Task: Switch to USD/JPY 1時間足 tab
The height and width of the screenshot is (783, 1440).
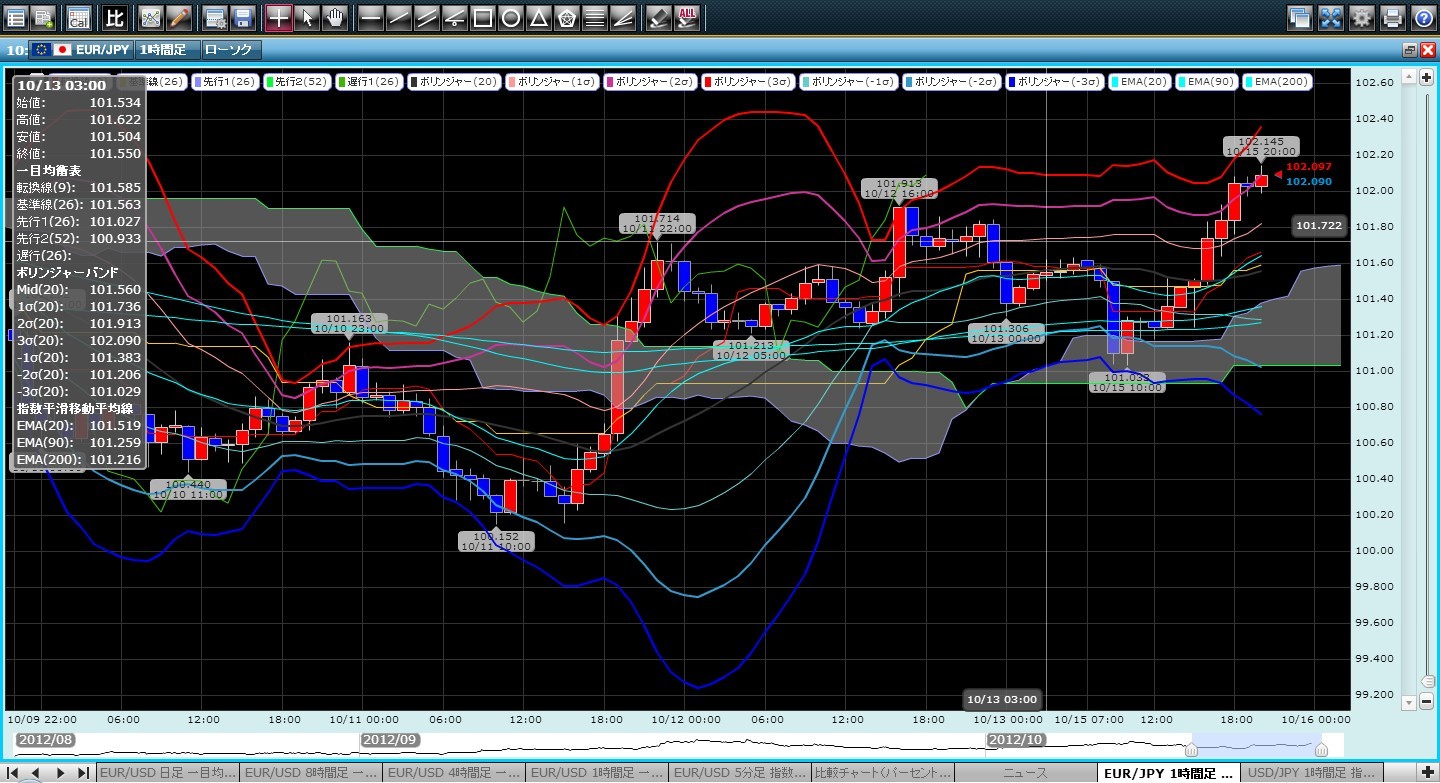Action: pyautogui.click(x=1312, y=773)
